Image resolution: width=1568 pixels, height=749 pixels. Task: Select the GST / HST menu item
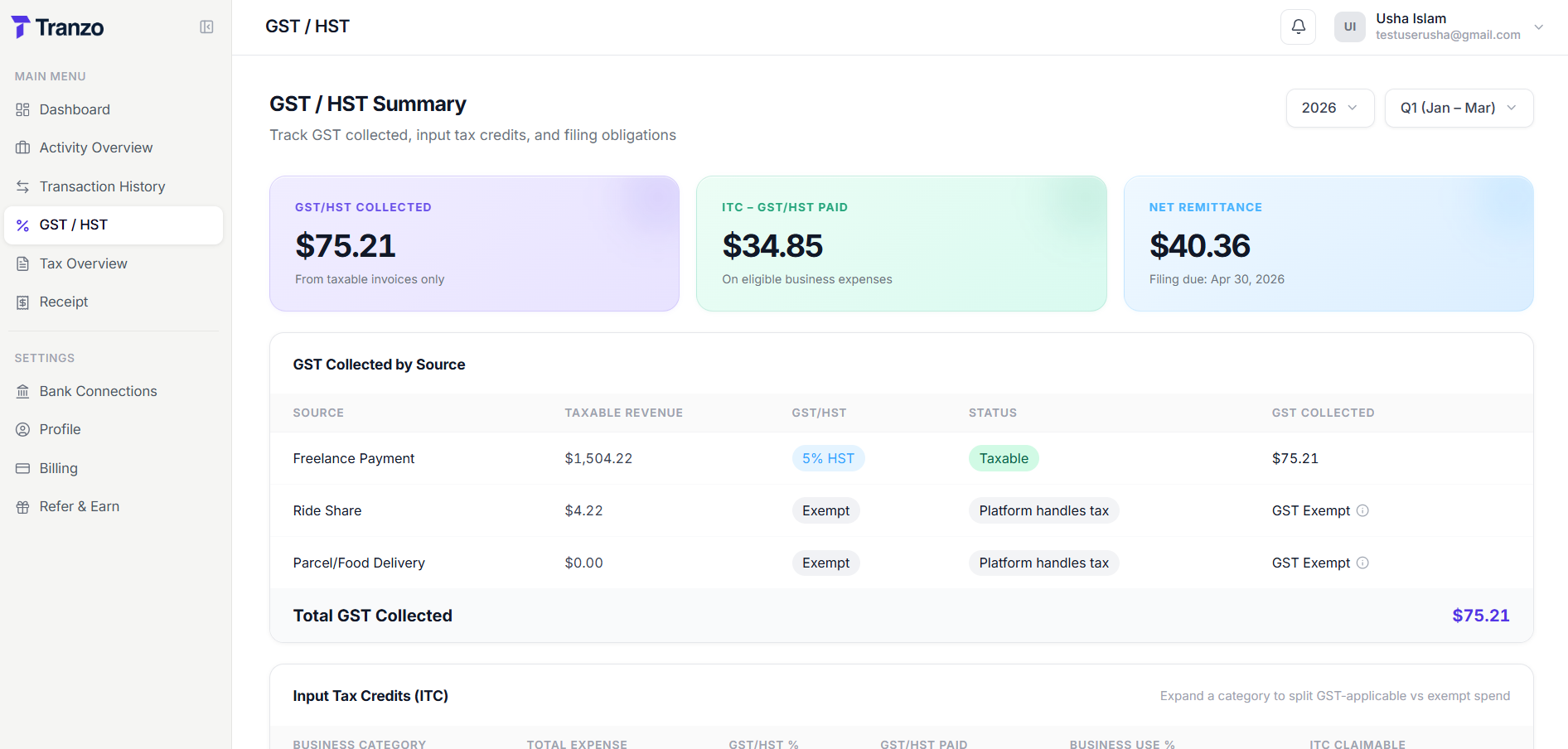[x=114, y=225]
